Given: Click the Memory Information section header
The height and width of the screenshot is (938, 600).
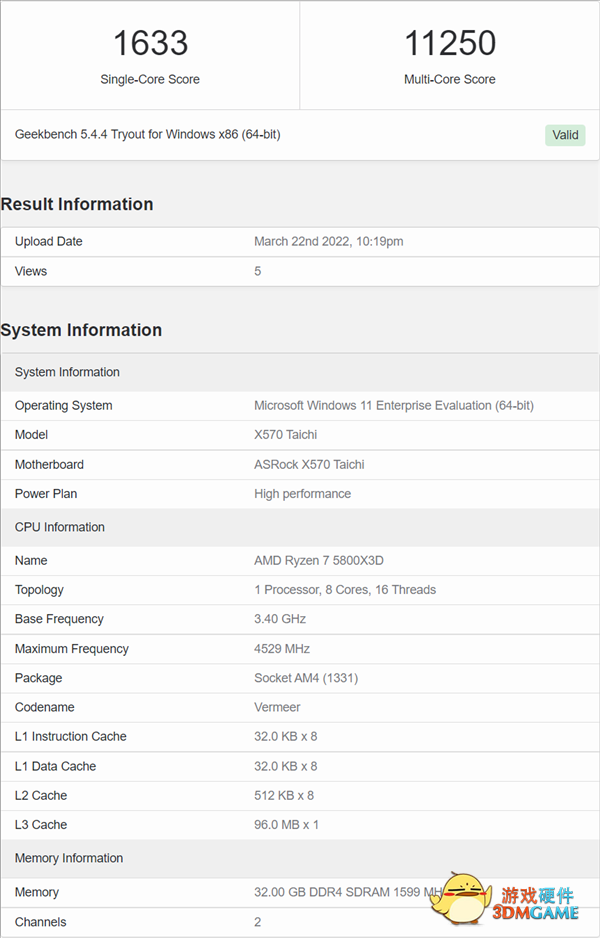Looking at the screenshot, I should coord(300,858).
